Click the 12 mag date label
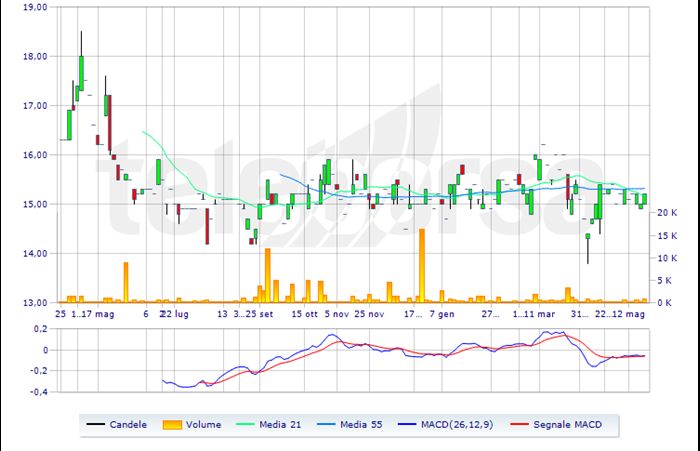Screen dimensions: 700x451 click(629, 314)
